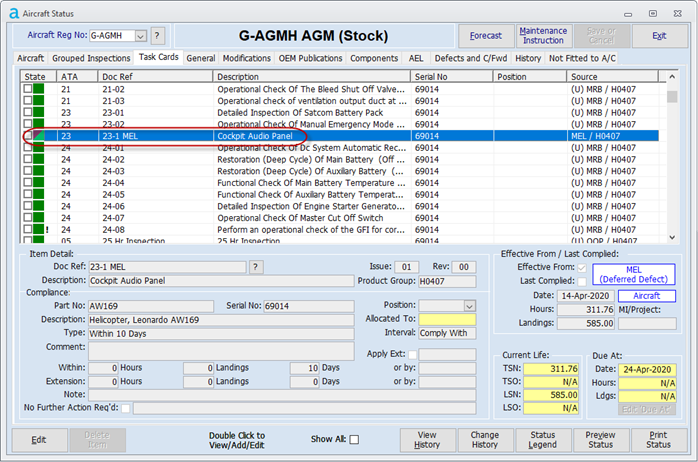Screen dimensions: 698x462
Task: Click the help button beside Aircraft Reg No
Action: click(x=157, y=35)
